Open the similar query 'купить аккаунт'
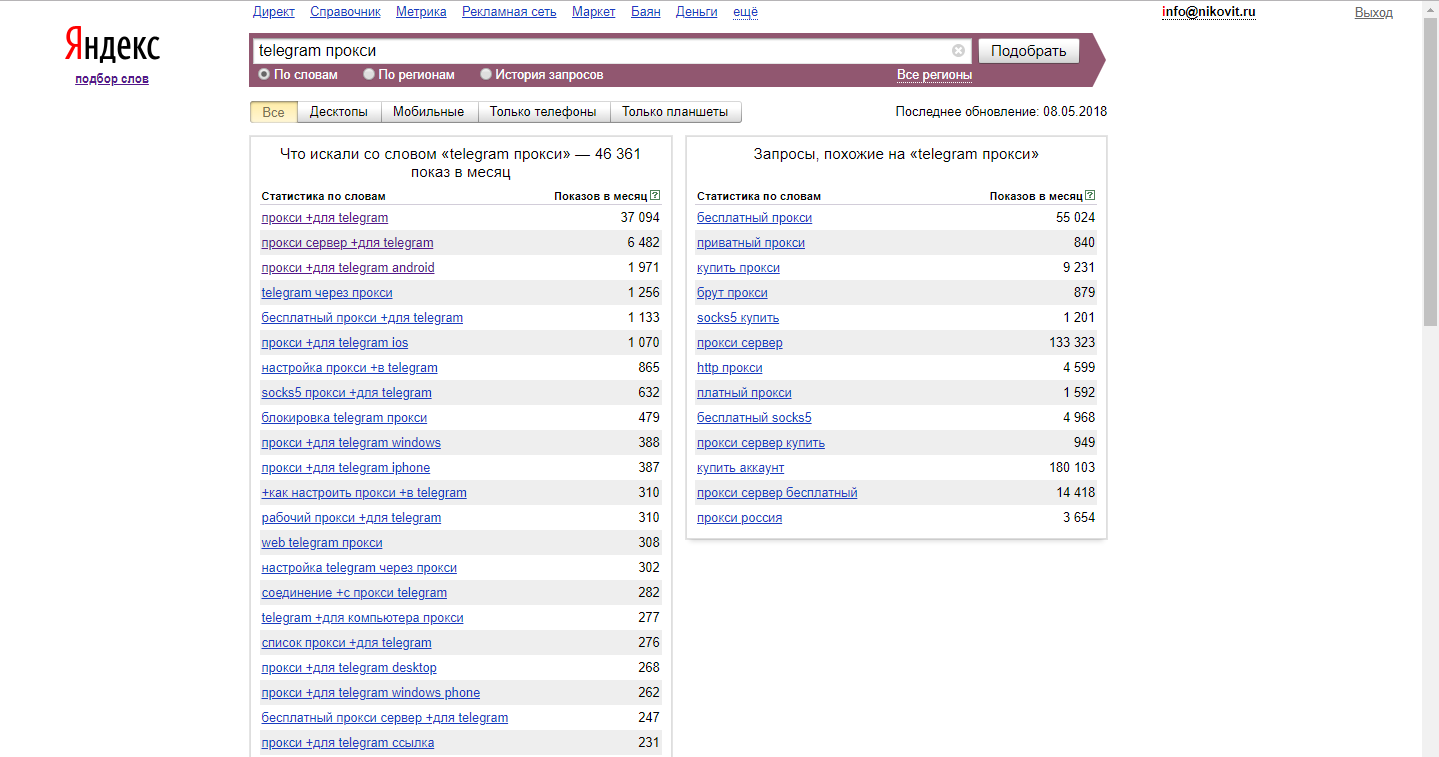This screenshot has width=1439, height=757. click(x=741, y=468)
